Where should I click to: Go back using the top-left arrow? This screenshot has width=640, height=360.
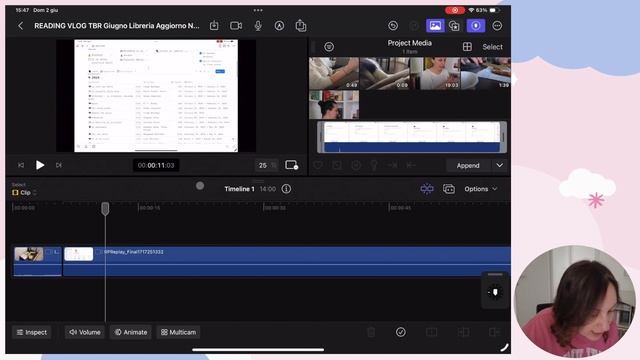click(20, 26)
